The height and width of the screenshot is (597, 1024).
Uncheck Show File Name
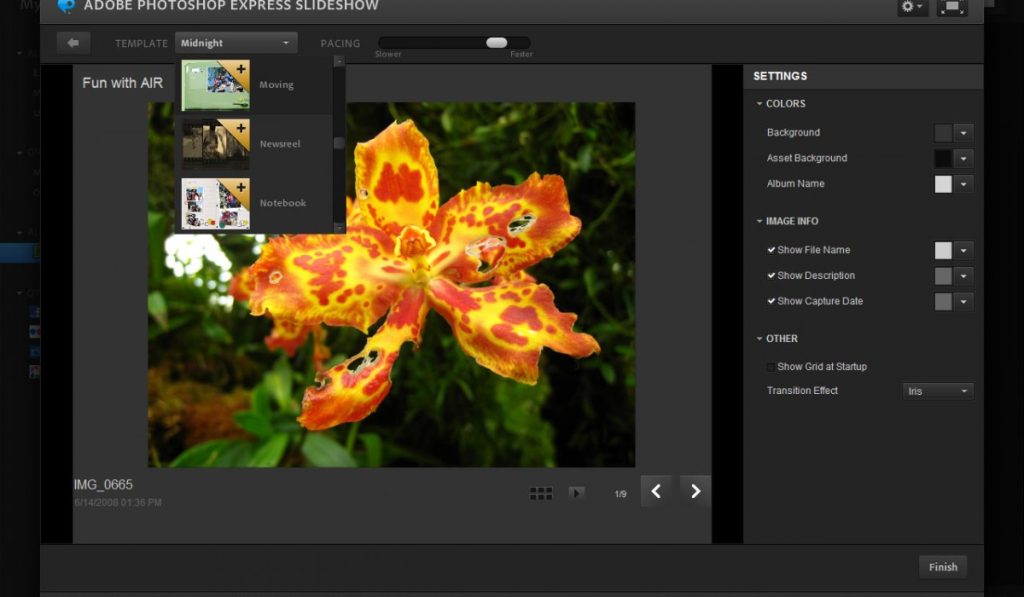771,250
